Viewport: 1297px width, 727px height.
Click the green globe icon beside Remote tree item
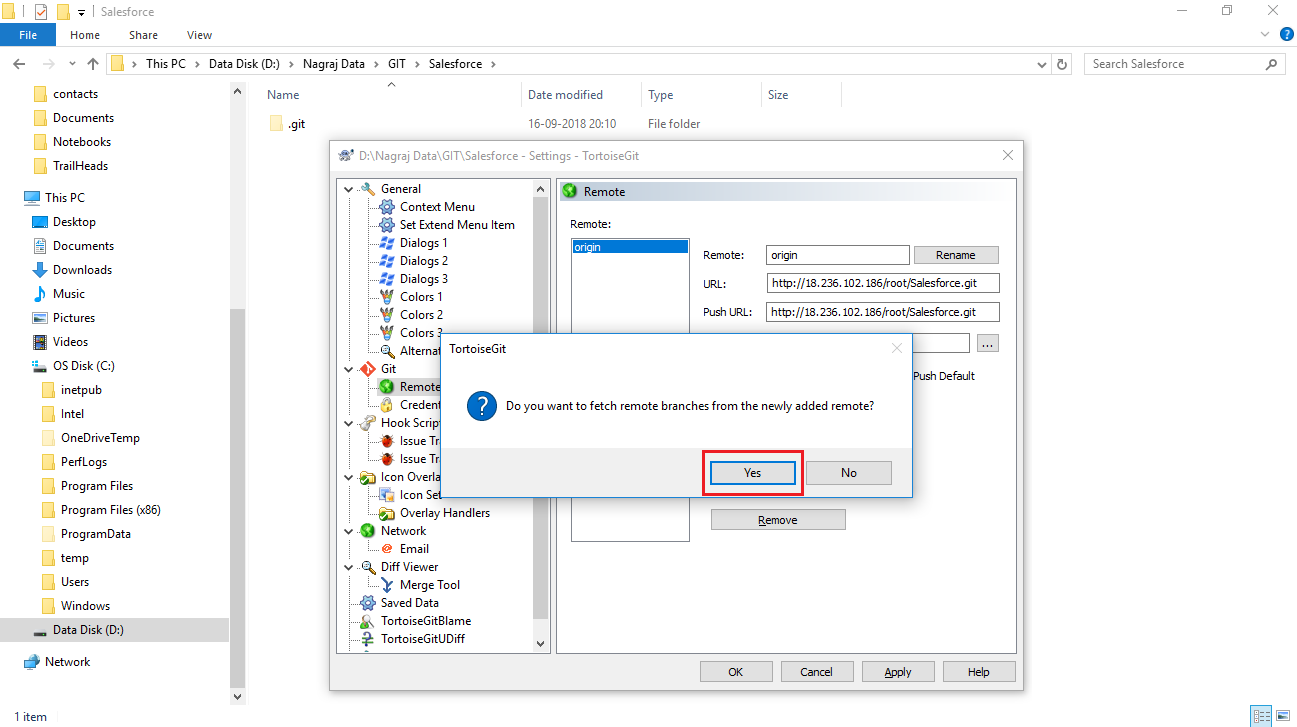[x=387, y=387]
